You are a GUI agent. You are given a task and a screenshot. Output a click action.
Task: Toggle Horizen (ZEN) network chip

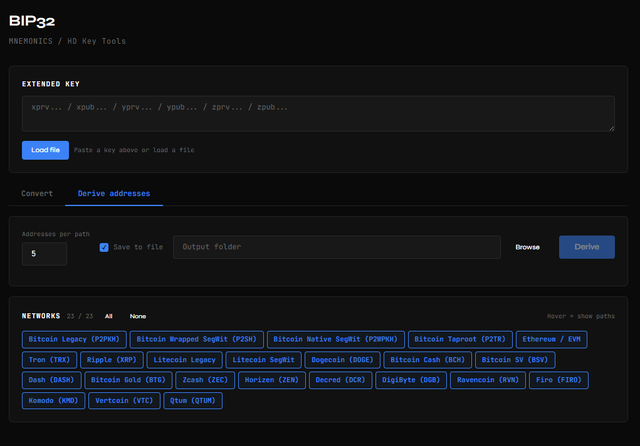(272, 380)
